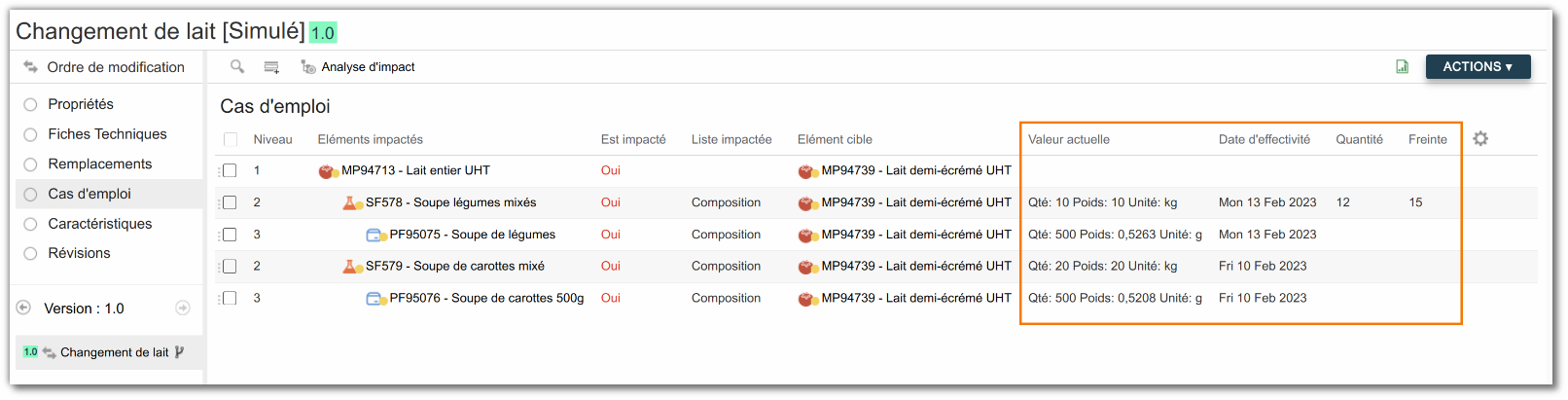Click the green 1.0 version badge in title
The image size is (1568, 400).
[x=322, y=33]
